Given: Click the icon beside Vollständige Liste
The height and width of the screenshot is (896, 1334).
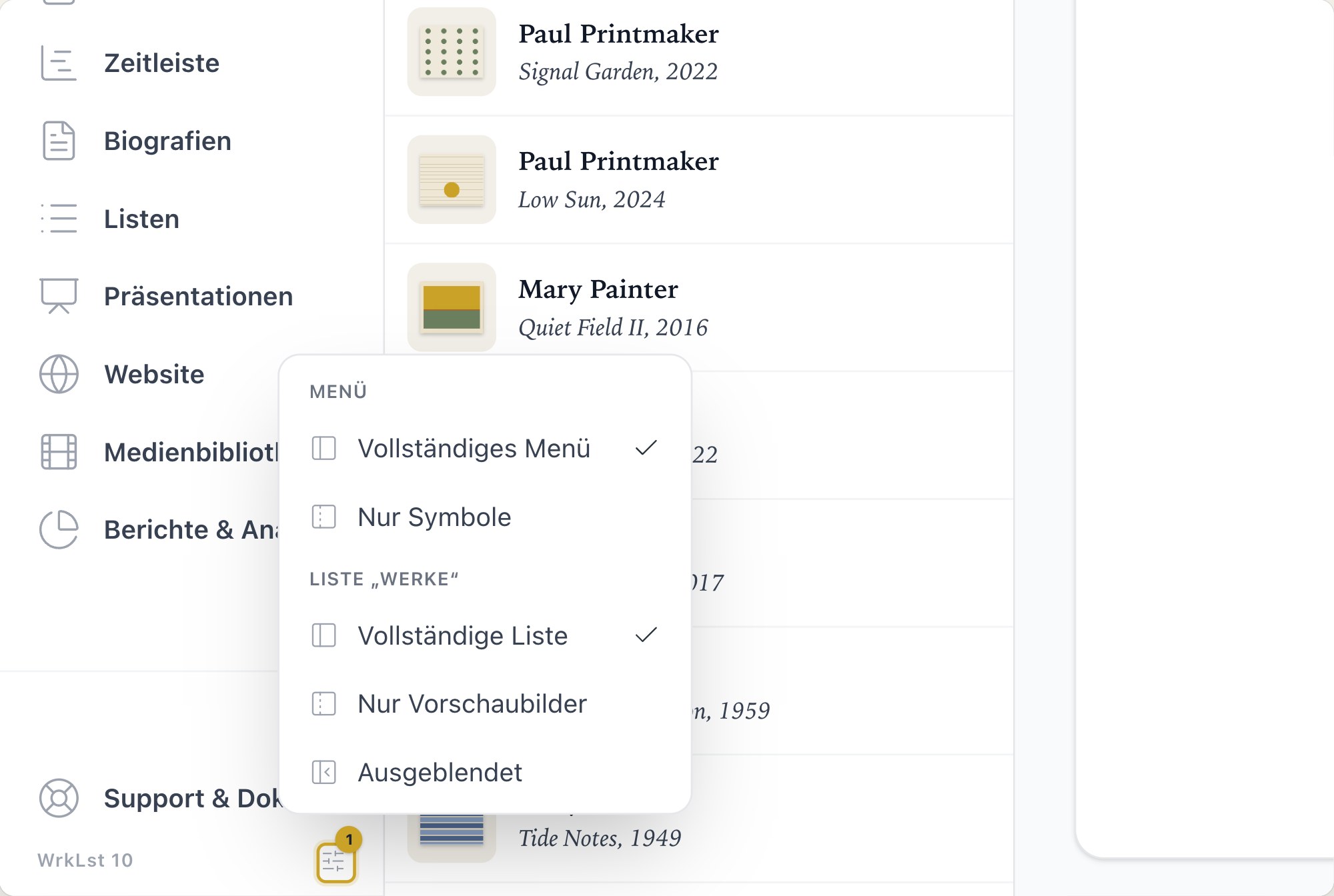Looking at the screenshot, I should (x=324, y=635).
